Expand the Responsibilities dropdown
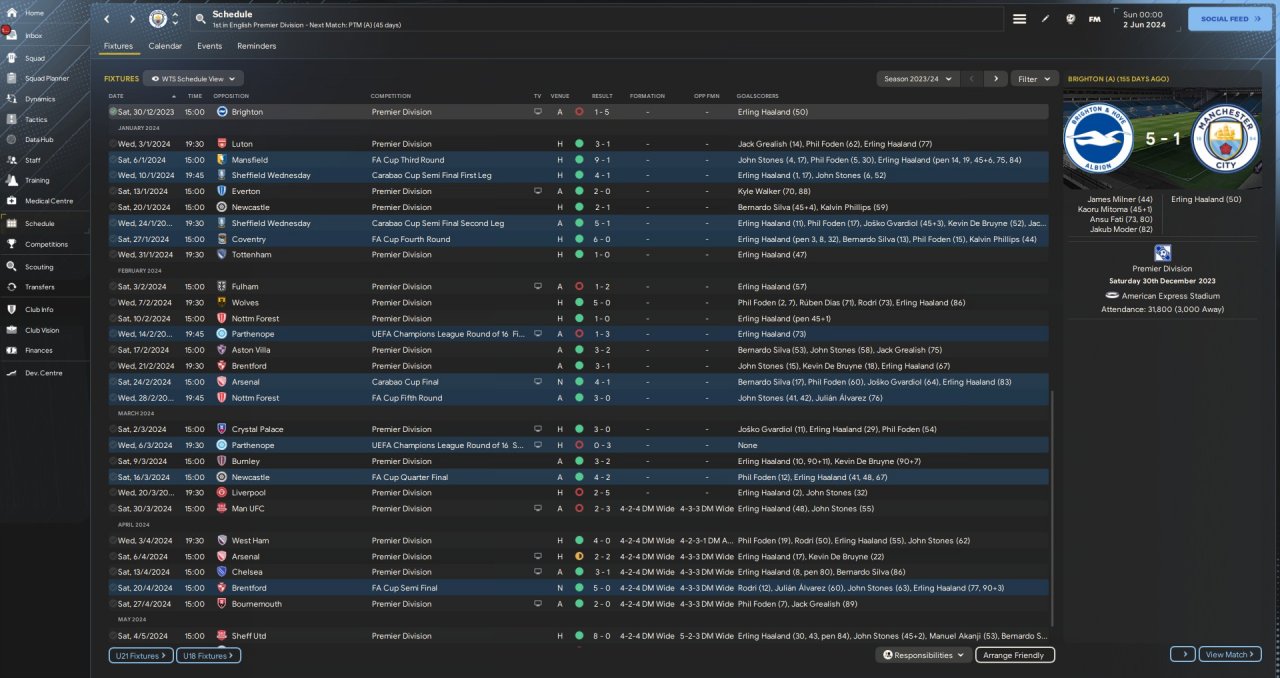 coord(923,655)
